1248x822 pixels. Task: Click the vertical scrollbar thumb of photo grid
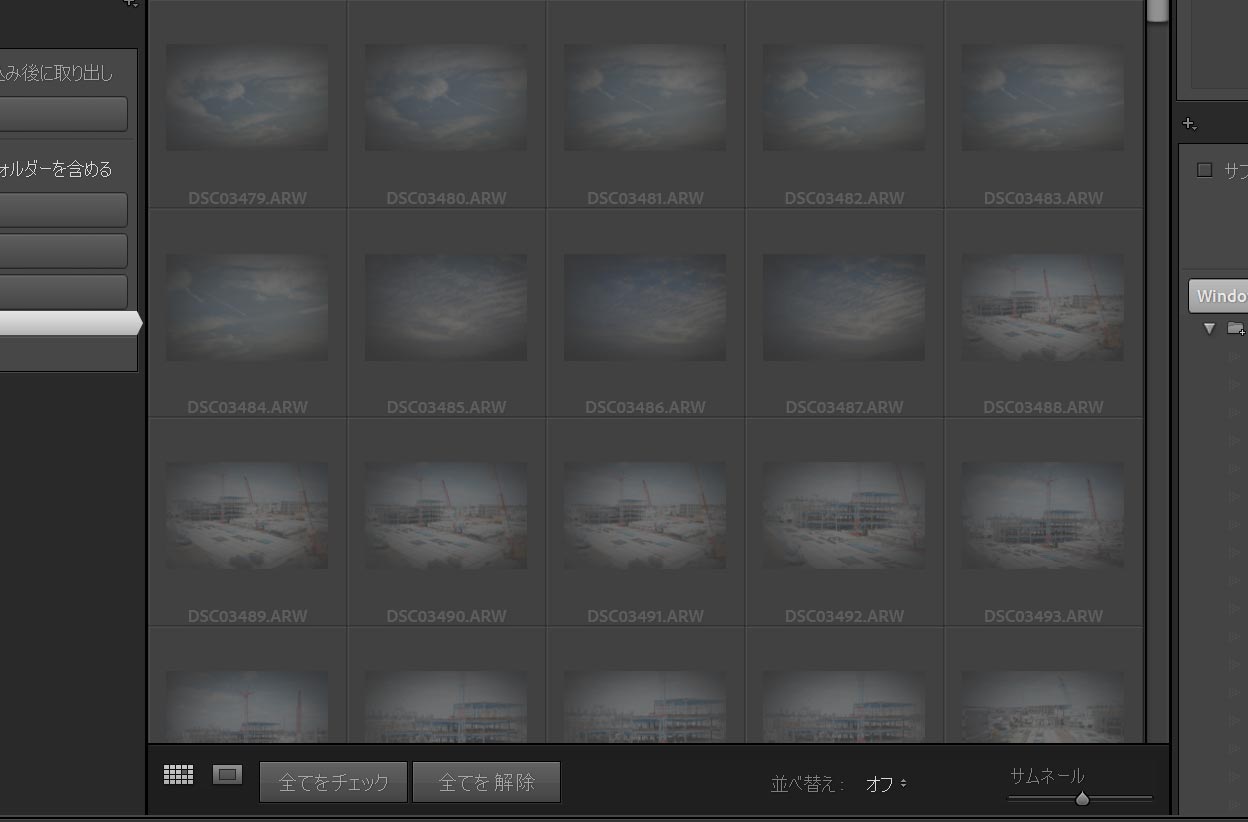1157,10
